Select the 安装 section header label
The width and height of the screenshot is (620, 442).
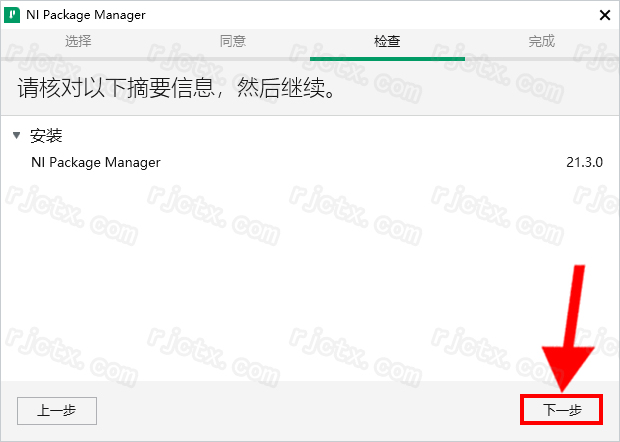[x=46, y=136]
